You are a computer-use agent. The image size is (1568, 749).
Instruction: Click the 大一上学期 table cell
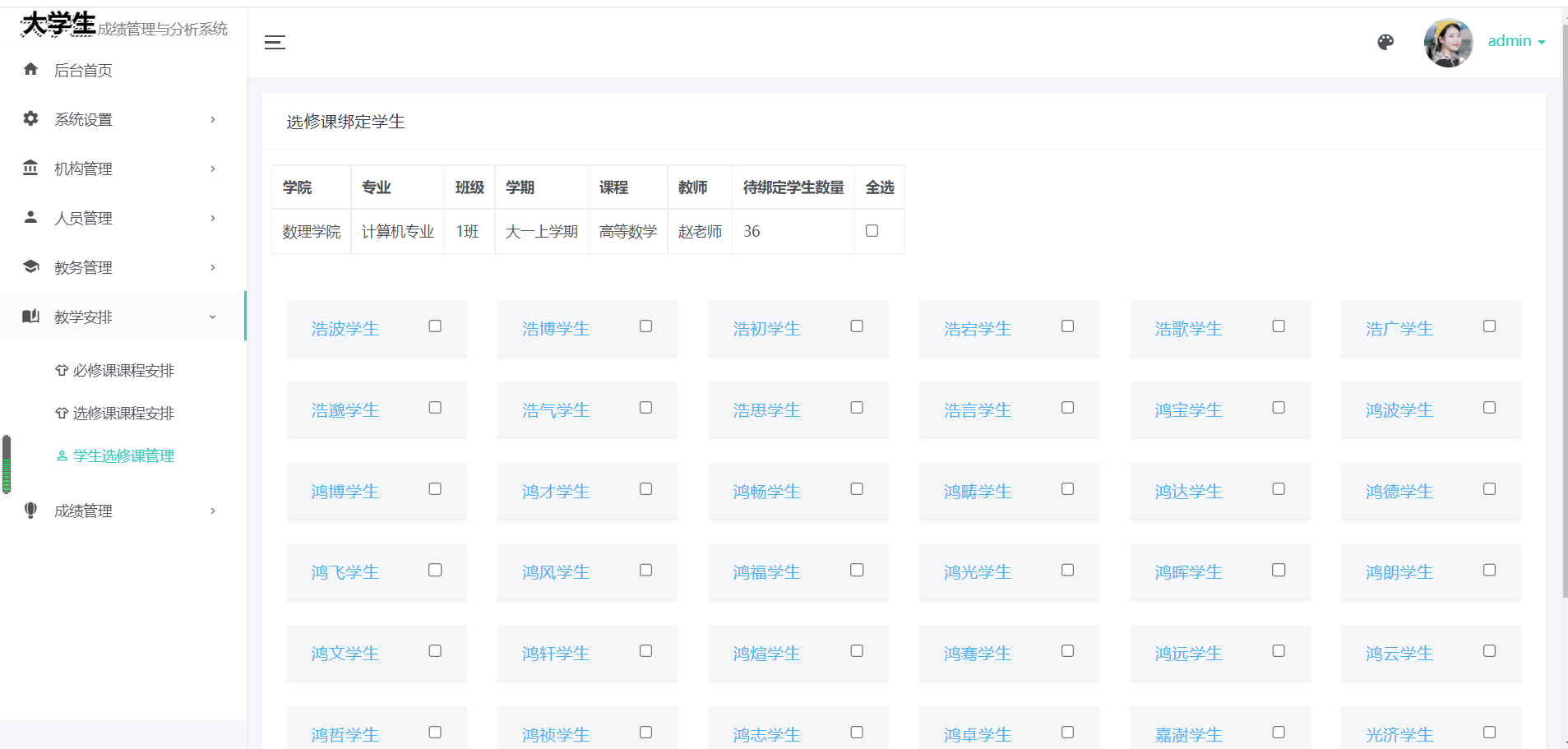pyautogui.click(x=542, y=232)
